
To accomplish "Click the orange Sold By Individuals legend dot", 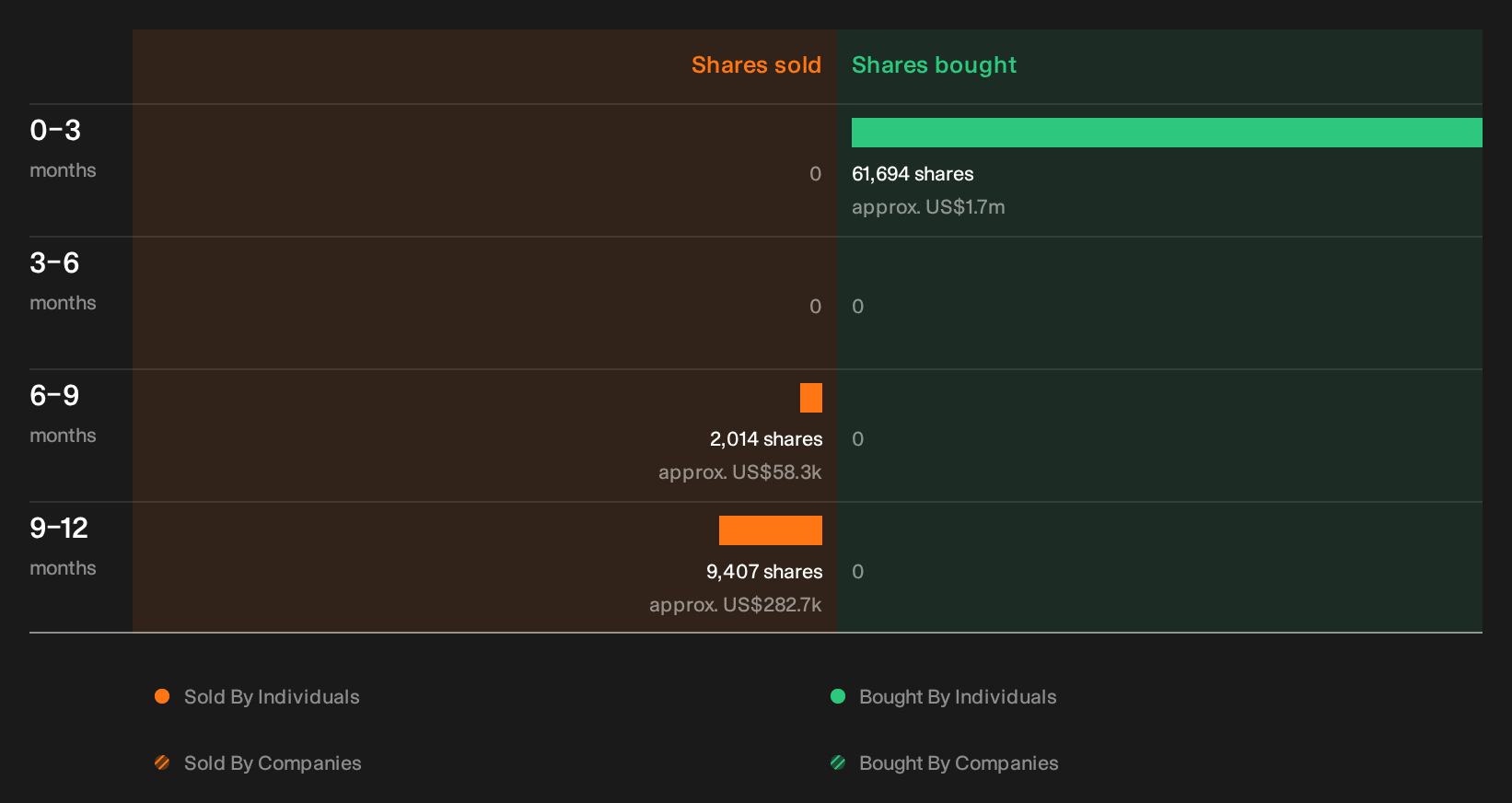I will pos(162,696).
